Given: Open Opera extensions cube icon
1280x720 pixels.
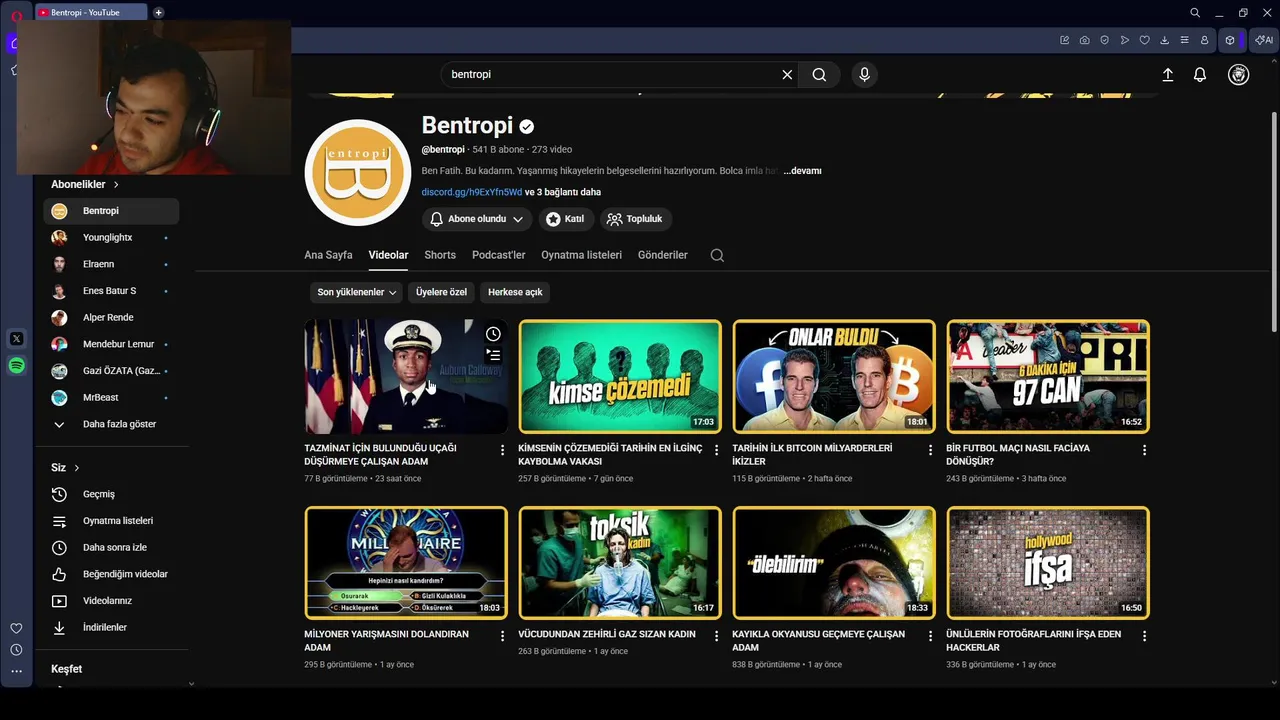Looking at the screenshot, I should (x=1230, y=40).
